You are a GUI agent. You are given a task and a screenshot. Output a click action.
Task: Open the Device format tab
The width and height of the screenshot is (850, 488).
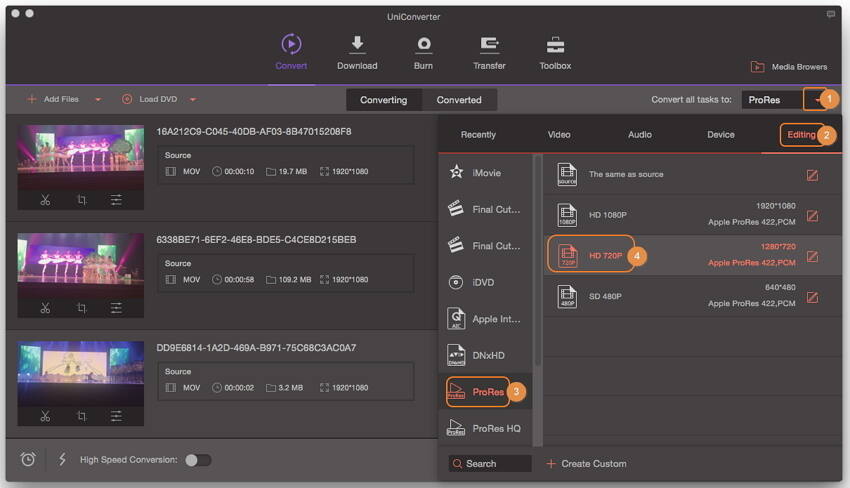click(x=720, y=134)
